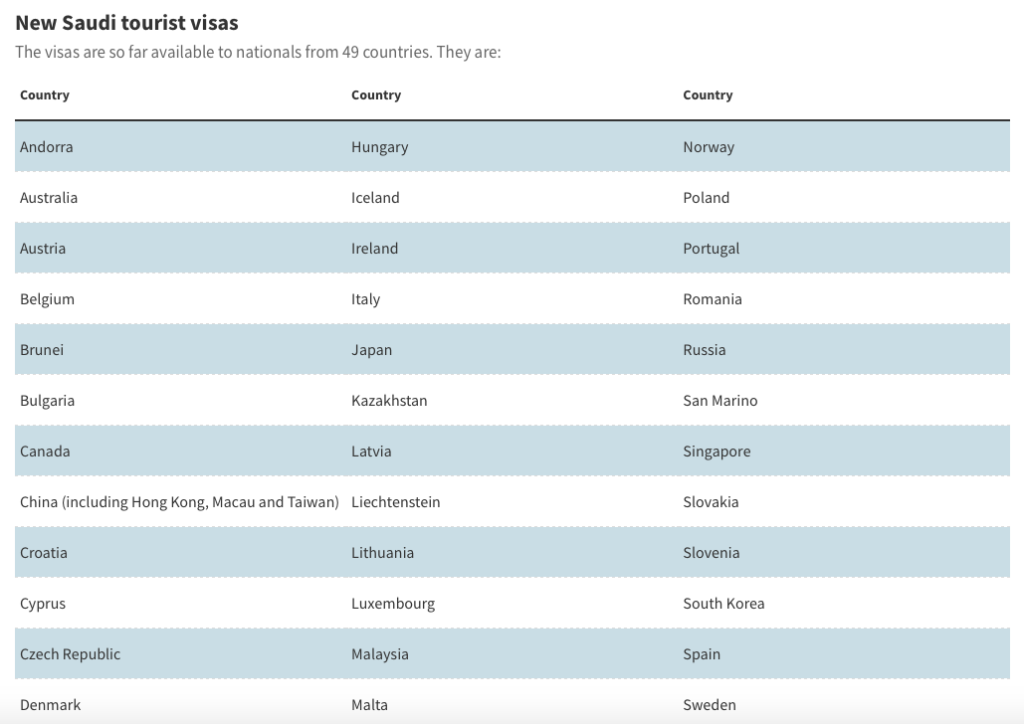Click the "available to nationals from 49 countries" subtitle

(x=258, y=51)
